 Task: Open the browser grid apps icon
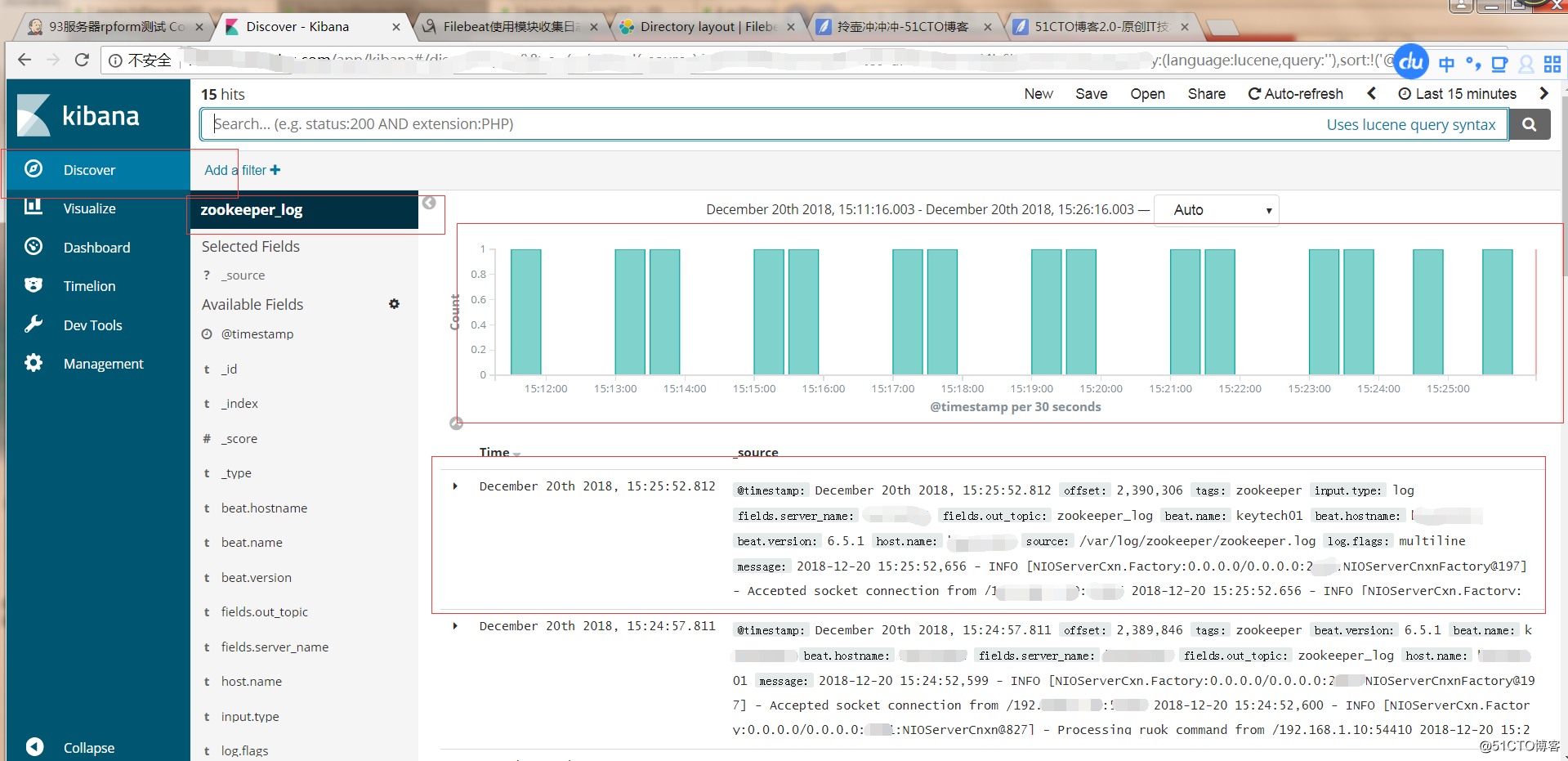pyautogui.click(x=1552, y=64)
